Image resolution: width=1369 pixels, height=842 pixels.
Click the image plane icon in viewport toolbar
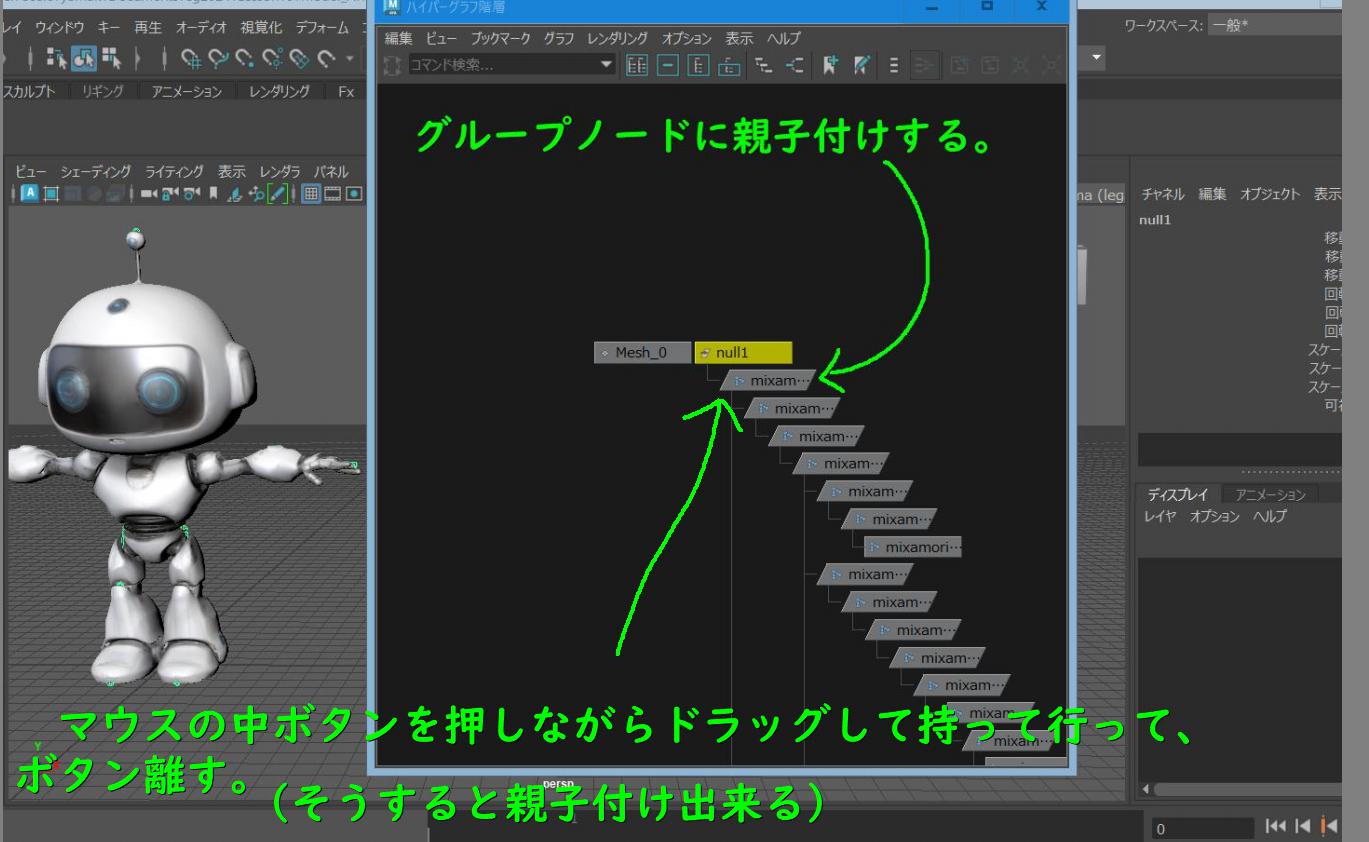coord(234,194)
